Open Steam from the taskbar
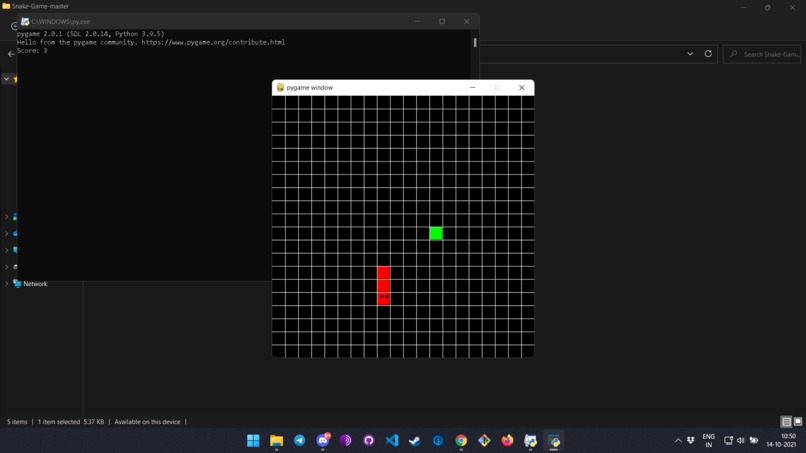The height and width of the screenshot is (453, 806). tap(415, 441)
